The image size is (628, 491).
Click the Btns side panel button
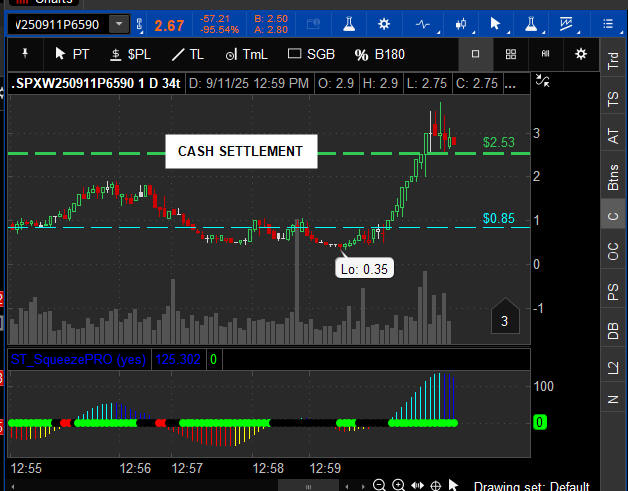point(613,178)
